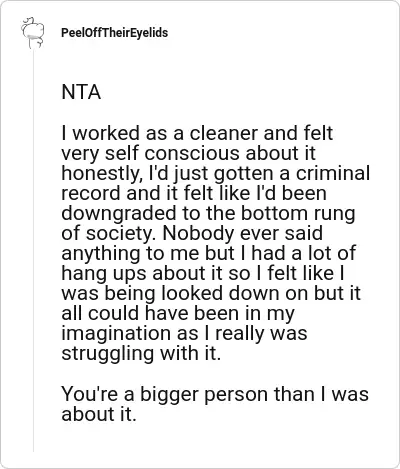Collapse the comment using the vertical thread line
The height and width of the screenshot is (469, 400).
[33, 250]
